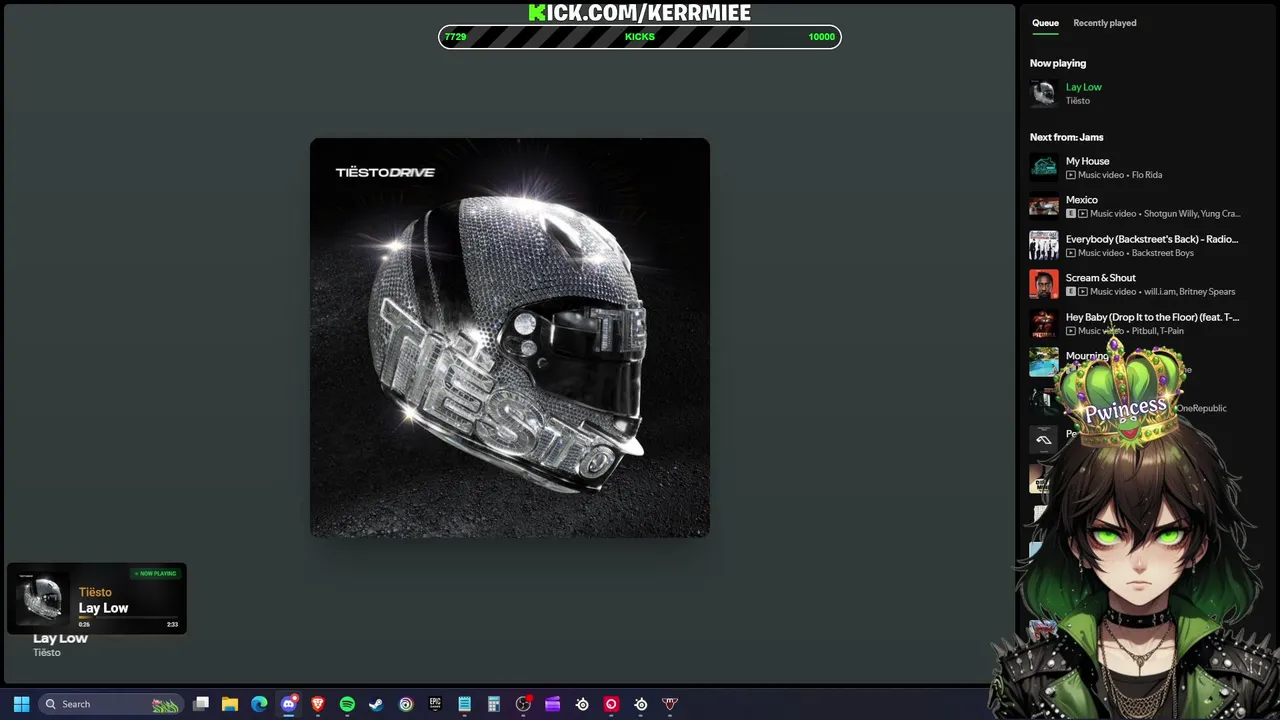
Task: Click the taskbar Search box
Action: tap(111, 704)
